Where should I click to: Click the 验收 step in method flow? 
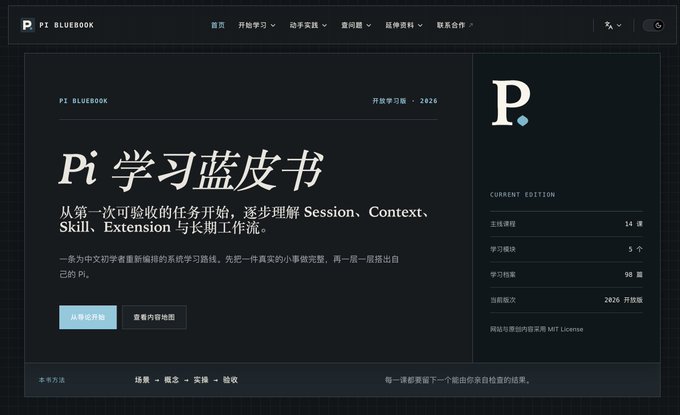(230, 380)
